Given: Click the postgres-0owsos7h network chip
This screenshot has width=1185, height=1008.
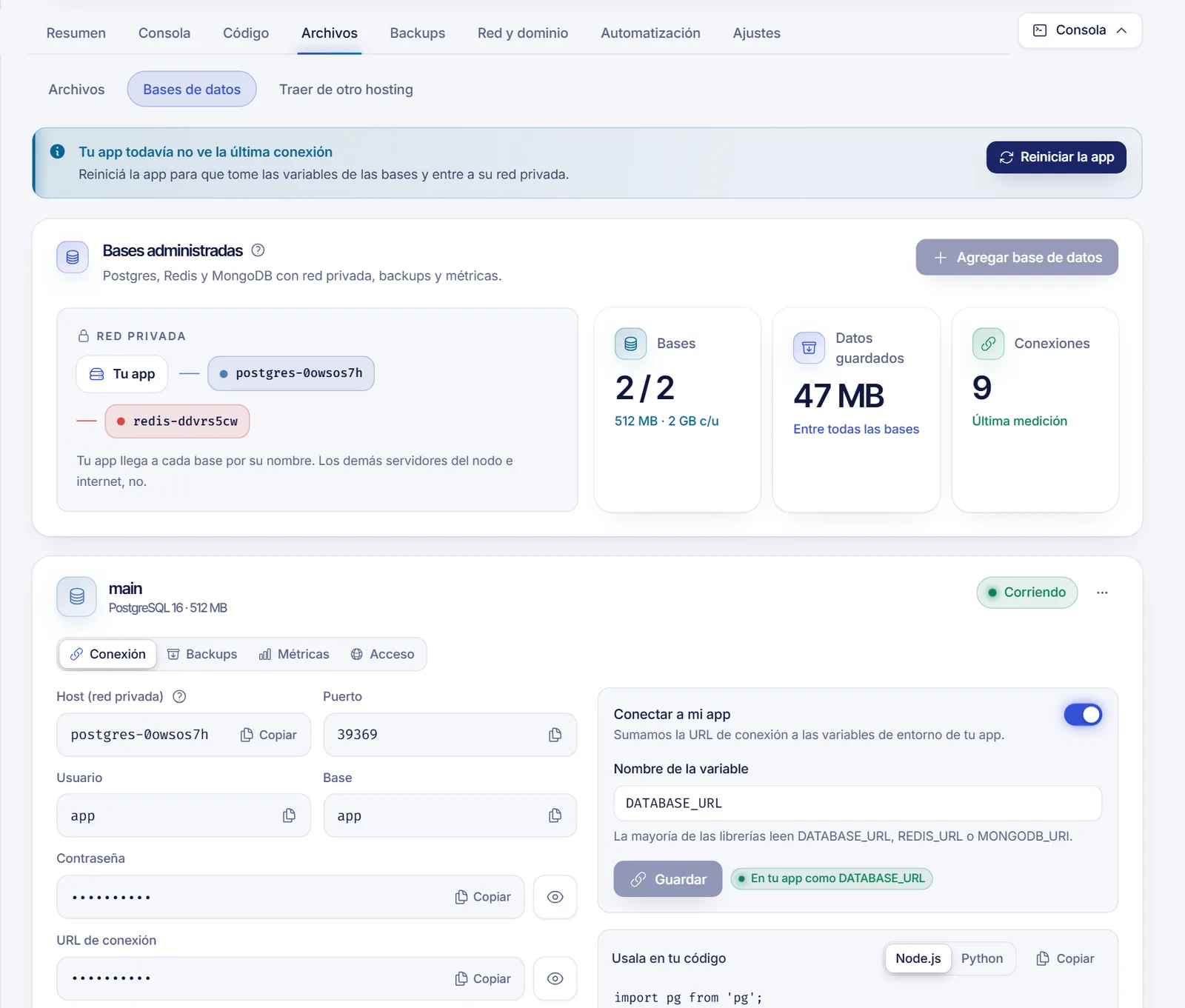Looking at the screenshot, I should 291,373.
